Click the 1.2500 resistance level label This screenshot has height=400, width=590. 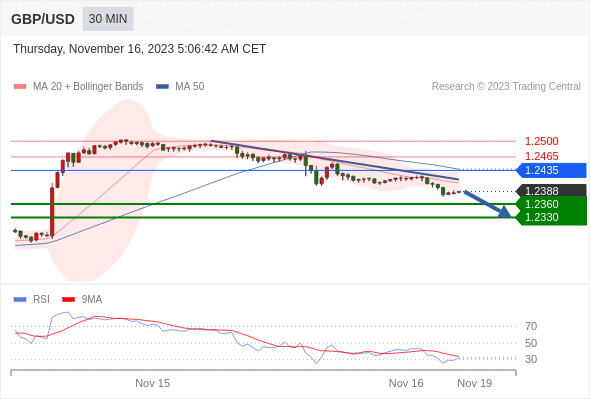point(542,141)
